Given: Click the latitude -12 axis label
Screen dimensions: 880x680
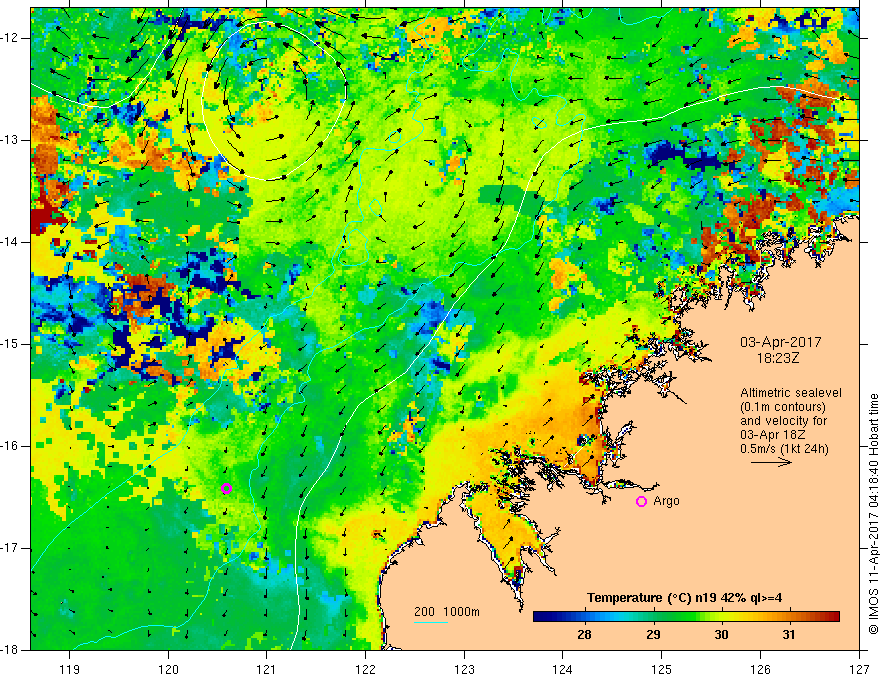Looking at the screenshot, I should pyautogui.click(x=10, y=38).
